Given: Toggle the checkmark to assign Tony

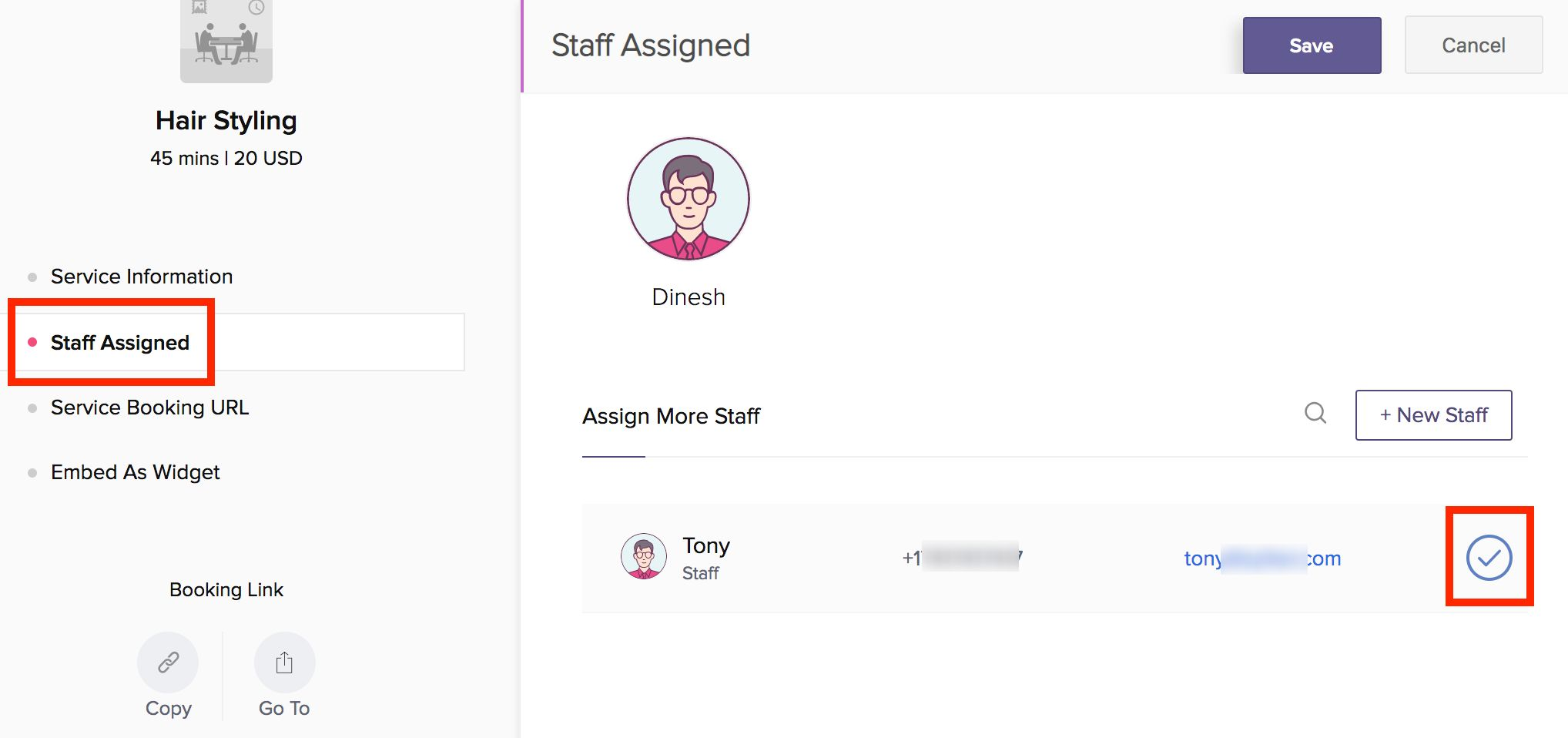Looking at the screenshot, I should [x=1489, y=558].
